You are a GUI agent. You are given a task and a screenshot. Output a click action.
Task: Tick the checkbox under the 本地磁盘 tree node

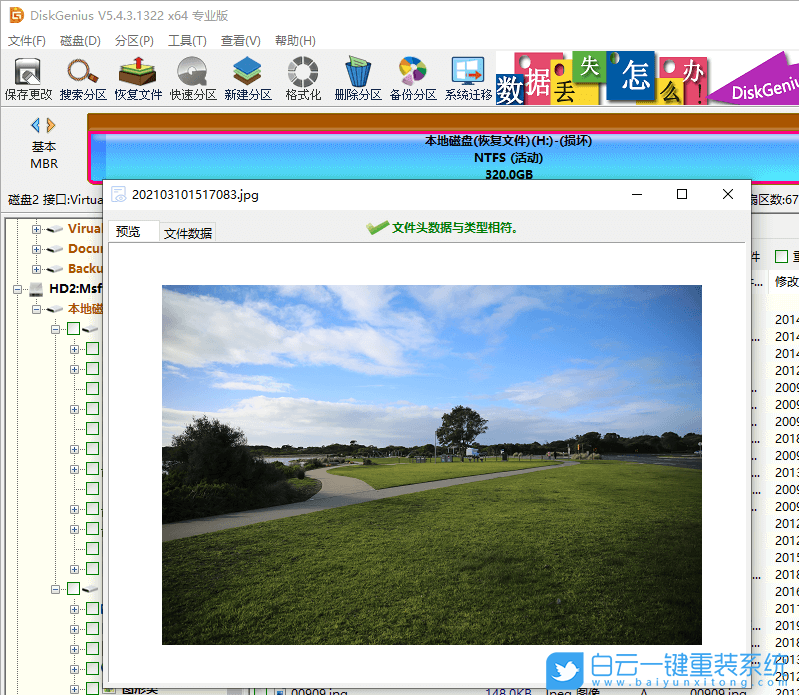73,329
